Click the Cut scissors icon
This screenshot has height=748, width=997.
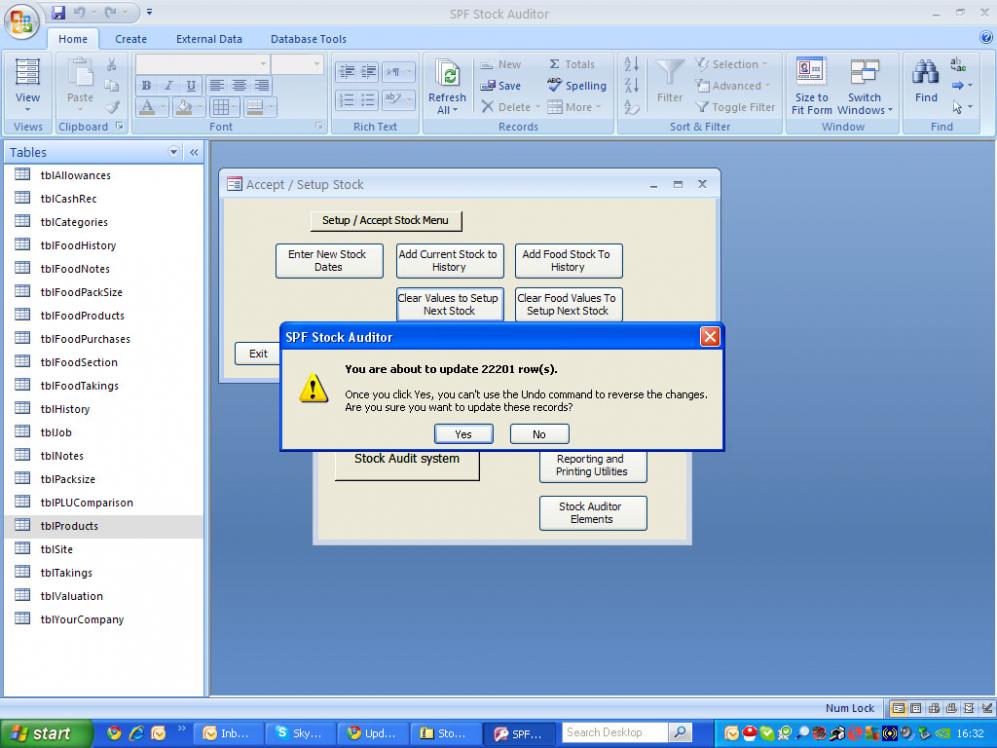pyautogui.click(x=111, y=64)
